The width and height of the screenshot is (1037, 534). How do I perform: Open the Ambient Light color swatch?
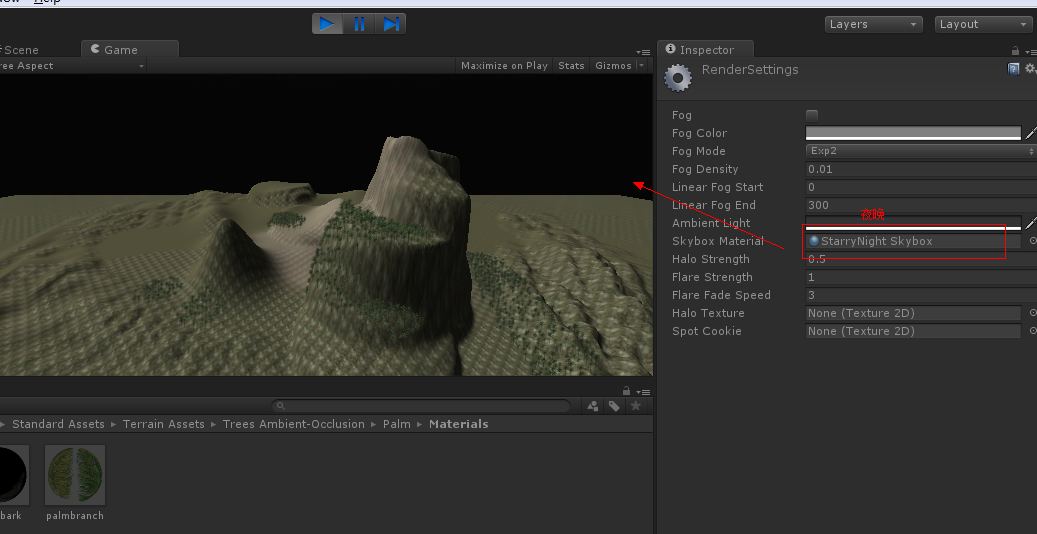point(913,223)
